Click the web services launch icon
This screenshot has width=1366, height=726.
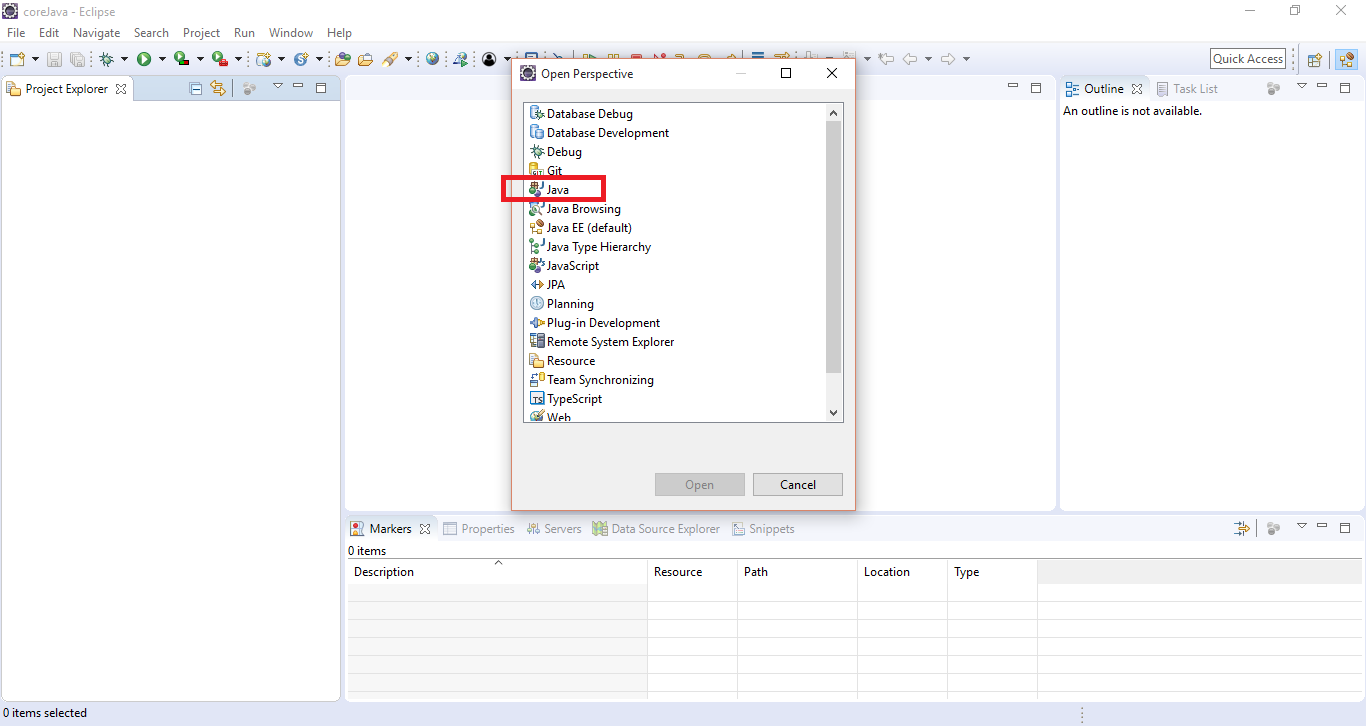pyautogui.click(x=460, y=59)
